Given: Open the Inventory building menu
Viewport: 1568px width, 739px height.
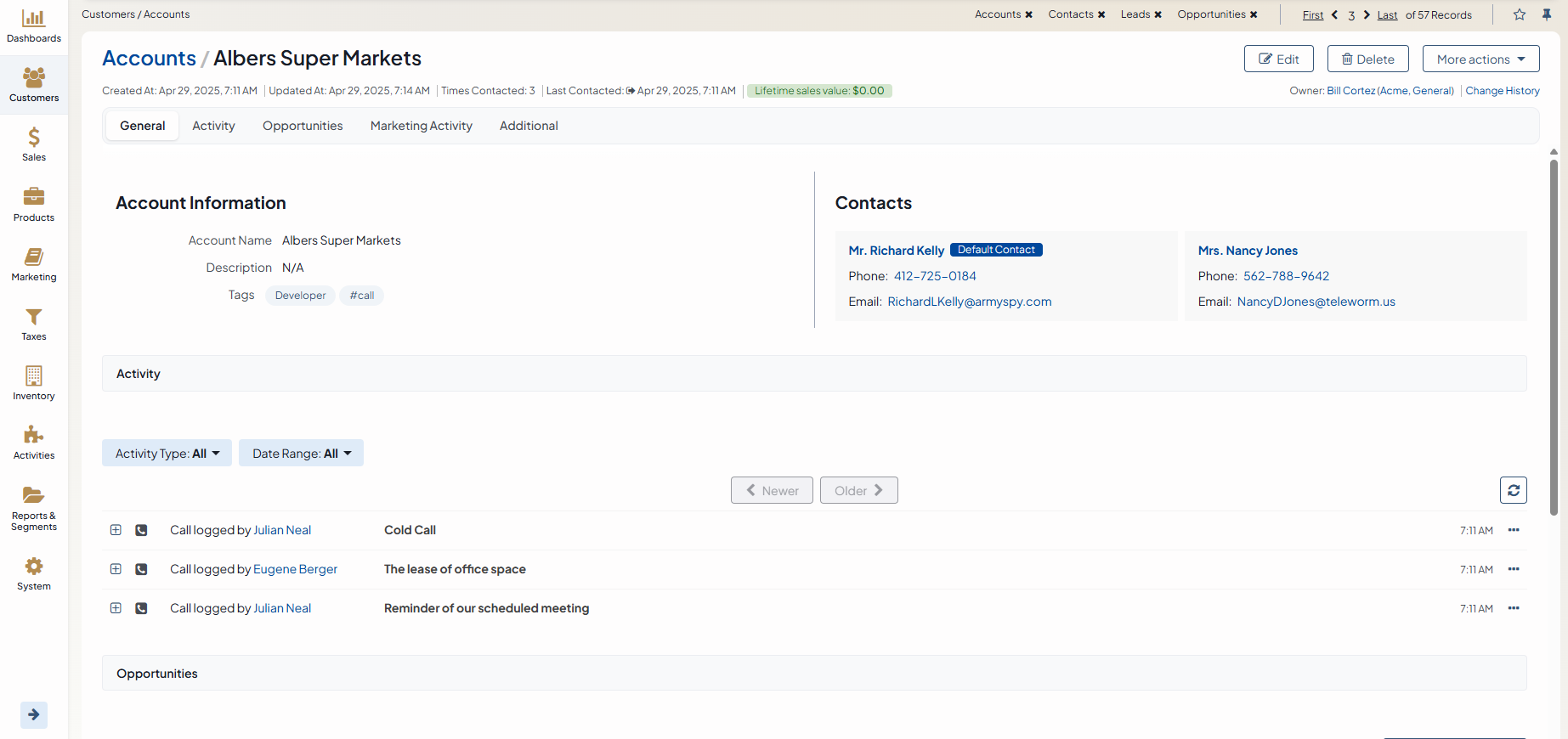Looking at the screenshot, I should pos(34,382).
